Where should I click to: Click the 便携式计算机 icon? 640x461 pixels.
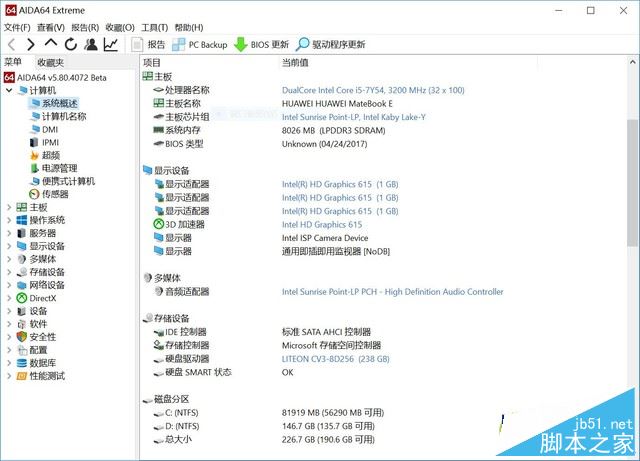[x=35, y=181]
